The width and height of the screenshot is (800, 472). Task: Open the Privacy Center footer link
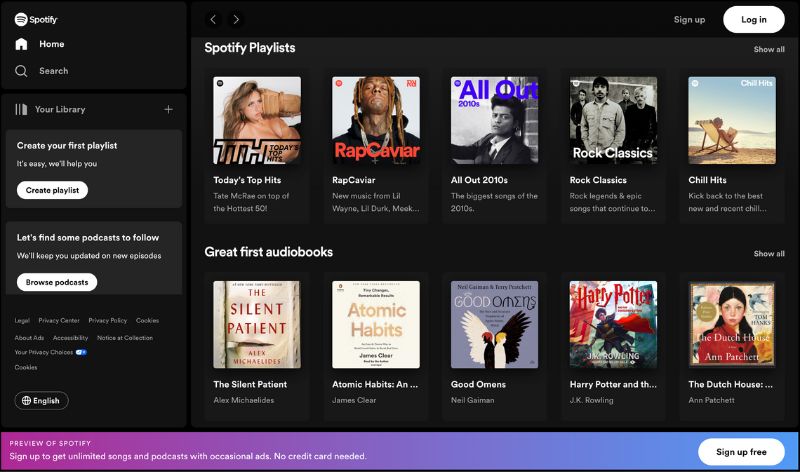click(x=59, y=320)
